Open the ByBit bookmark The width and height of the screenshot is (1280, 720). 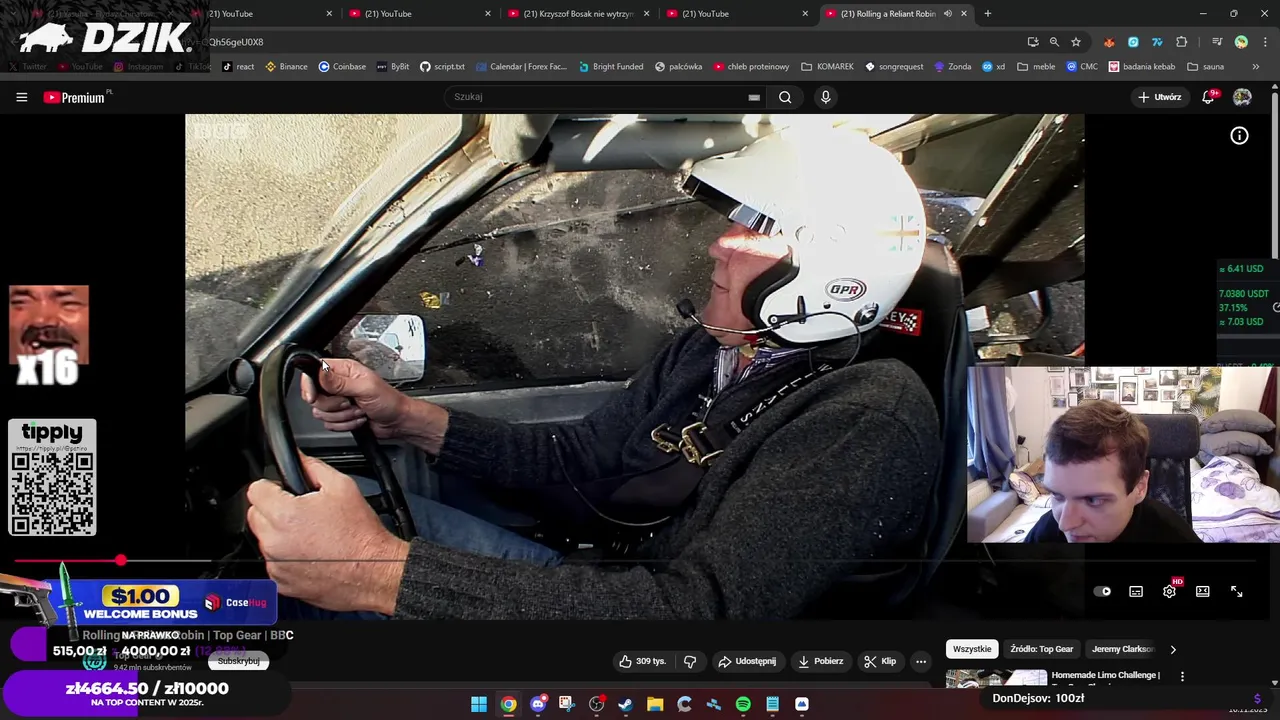[393, 67]
